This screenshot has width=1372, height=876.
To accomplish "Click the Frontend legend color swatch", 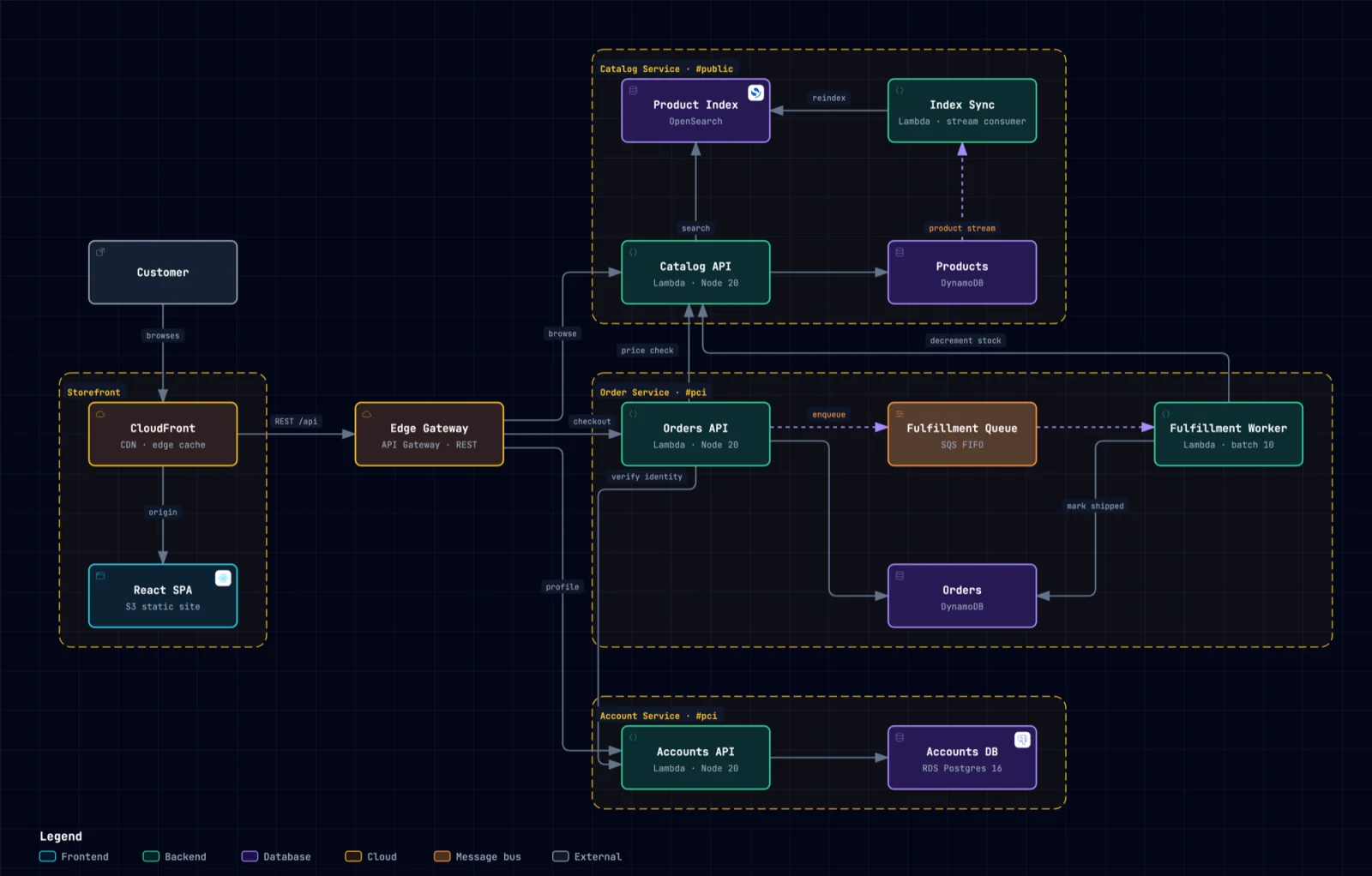I will click(x=47, y=856).
